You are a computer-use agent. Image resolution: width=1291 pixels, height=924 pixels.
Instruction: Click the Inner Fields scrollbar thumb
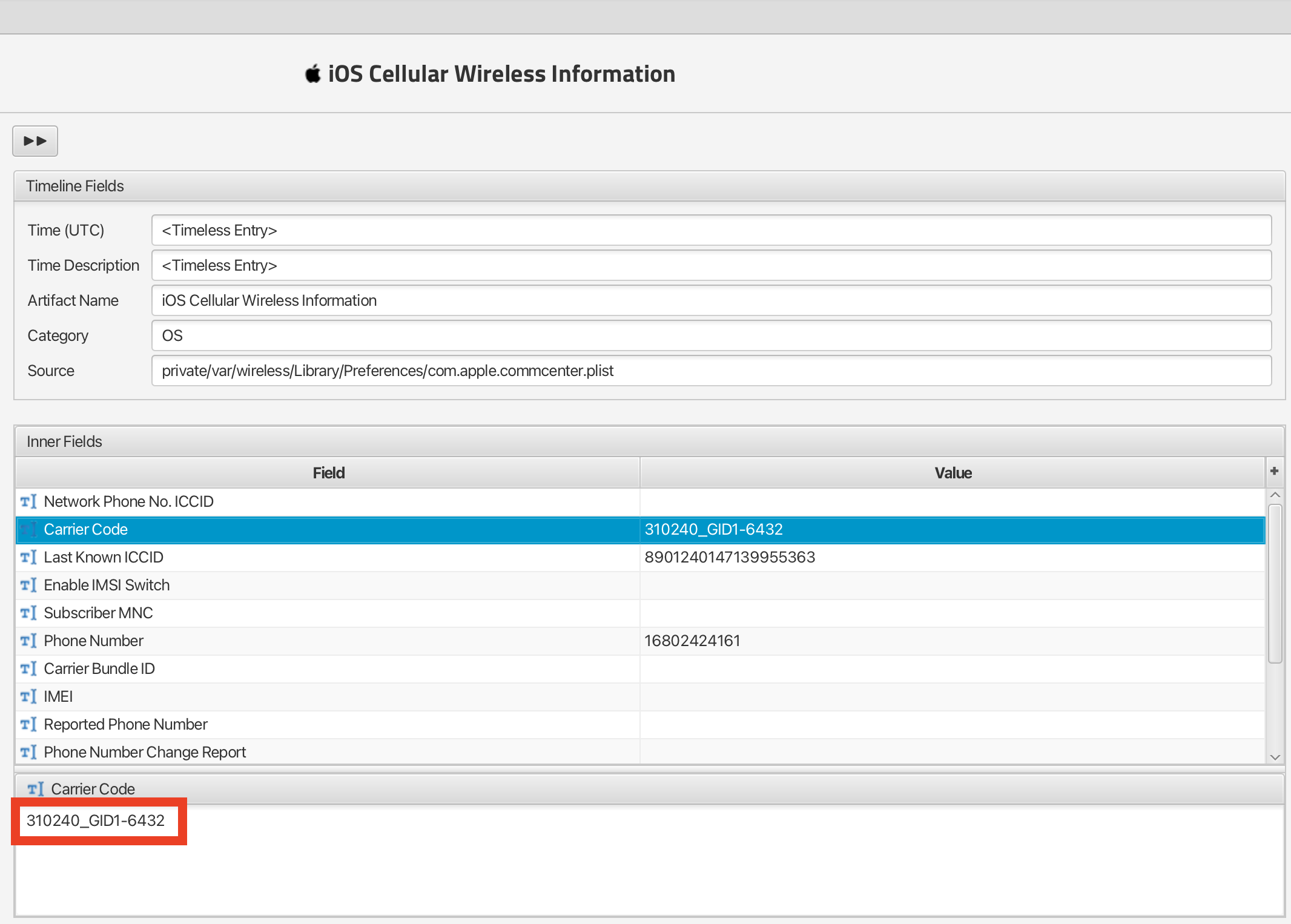pos(1275,584)
